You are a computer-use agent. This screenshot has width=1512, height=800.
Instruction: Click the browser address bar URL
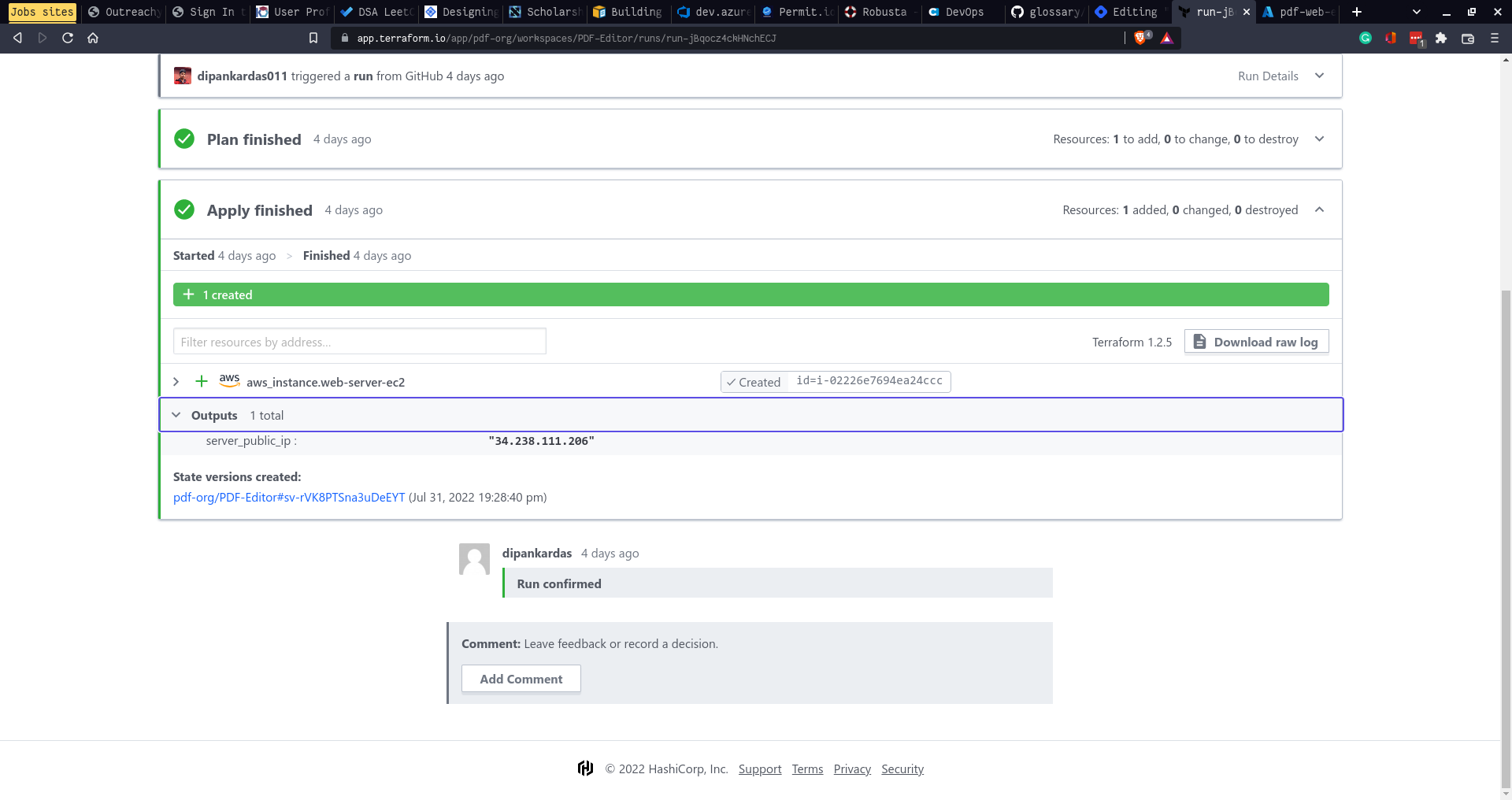[x=567, y=38]
